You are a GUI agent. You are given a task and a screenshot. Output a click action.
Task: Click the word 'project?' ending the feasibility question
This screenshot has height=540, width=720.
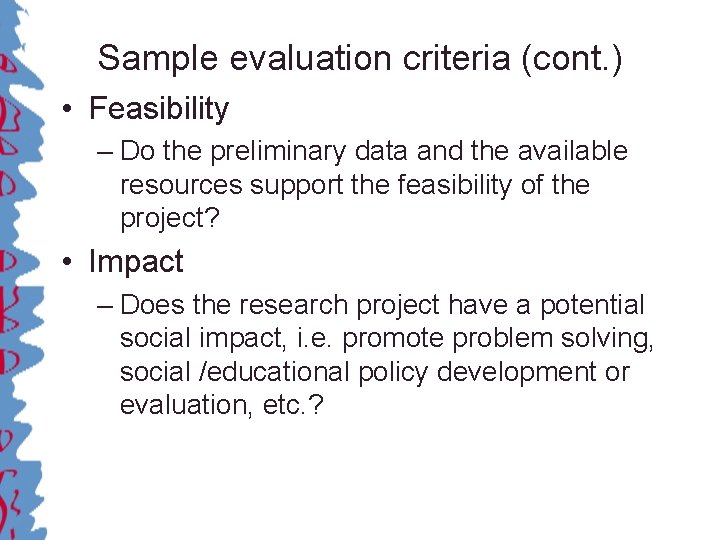170,219
